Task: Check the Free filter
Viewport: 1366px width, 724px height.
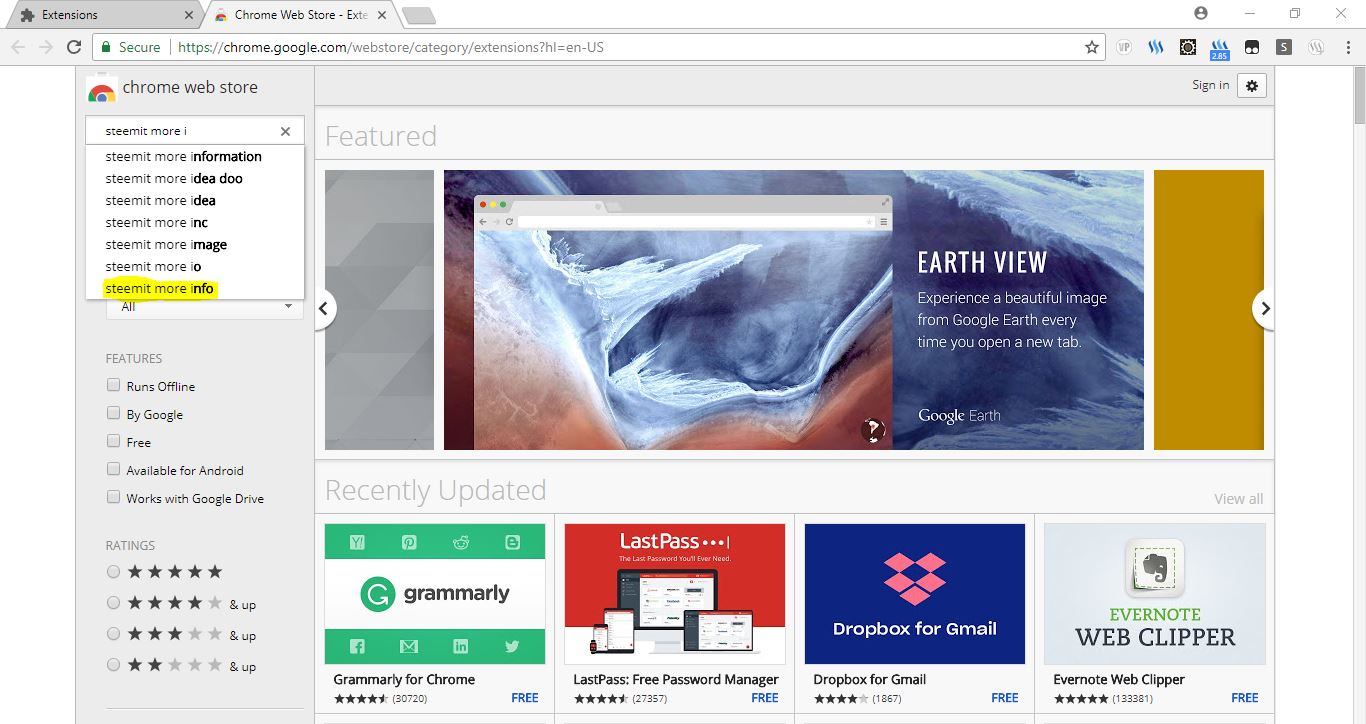Action: click(113, 442)
